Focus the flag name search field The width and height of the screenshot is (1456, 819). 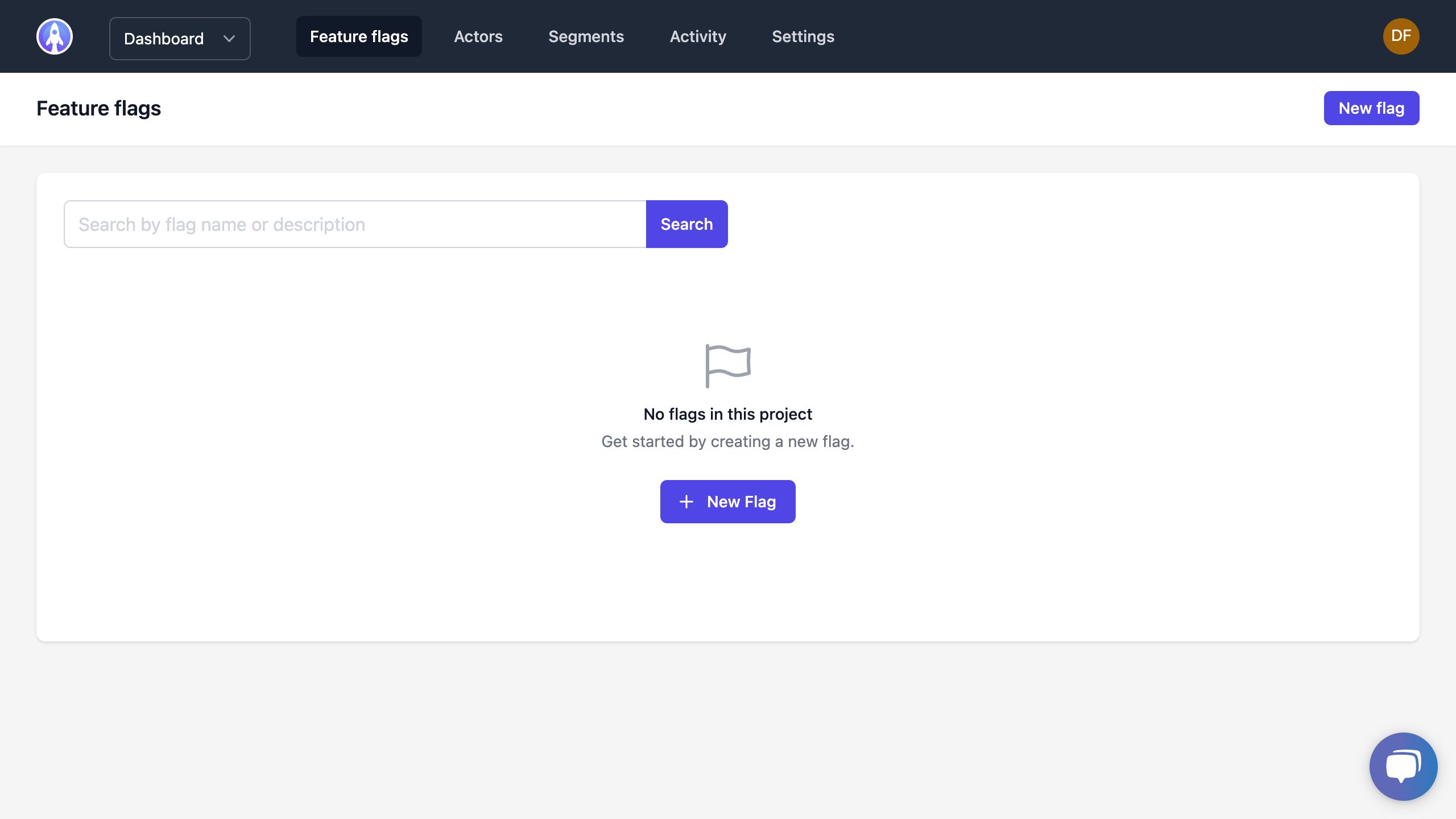tap(355, 224)
